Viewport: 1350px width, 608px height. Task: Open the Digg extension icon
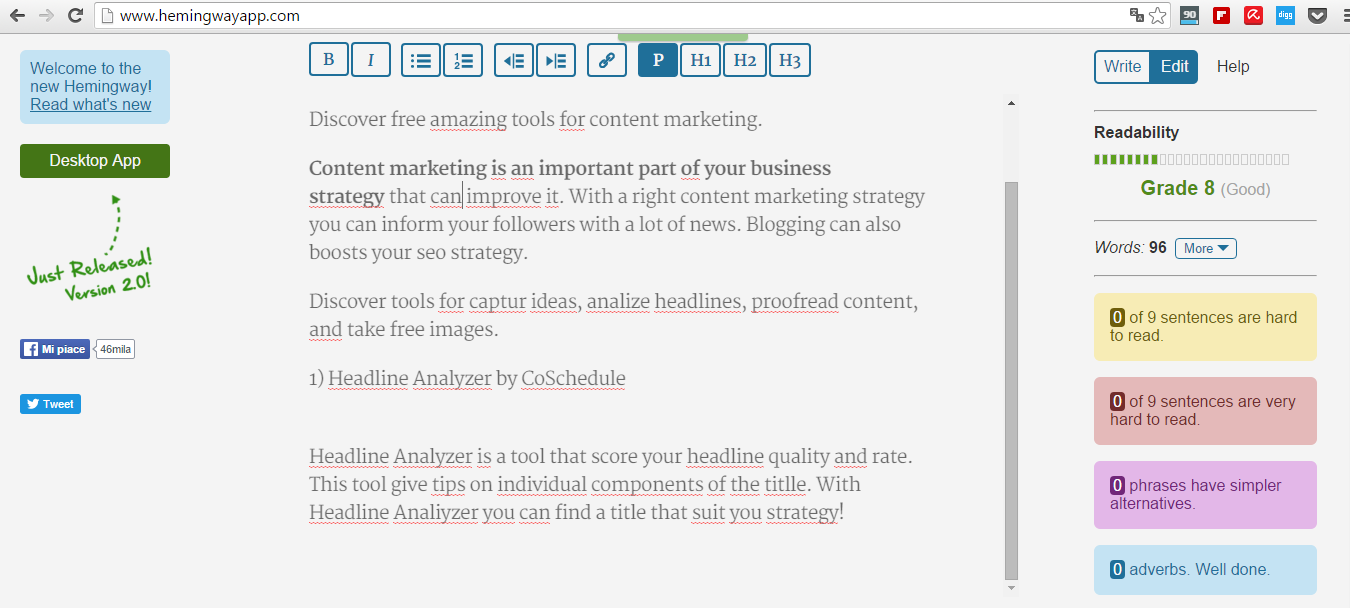(x=1285, y=15)
